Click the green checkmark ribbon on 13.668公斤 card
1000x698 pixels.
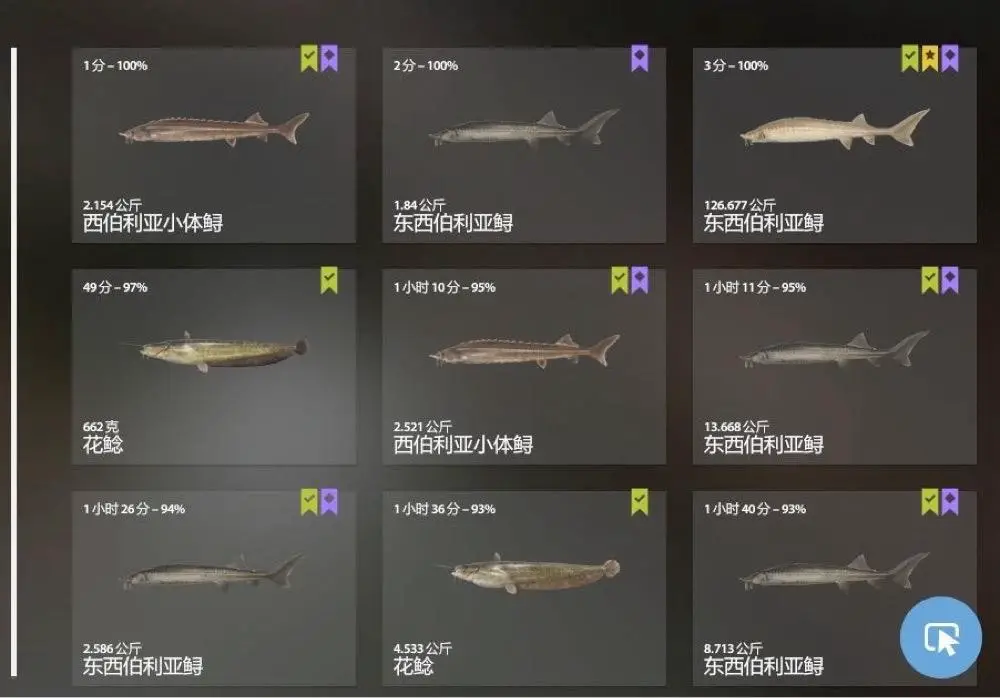930,280
